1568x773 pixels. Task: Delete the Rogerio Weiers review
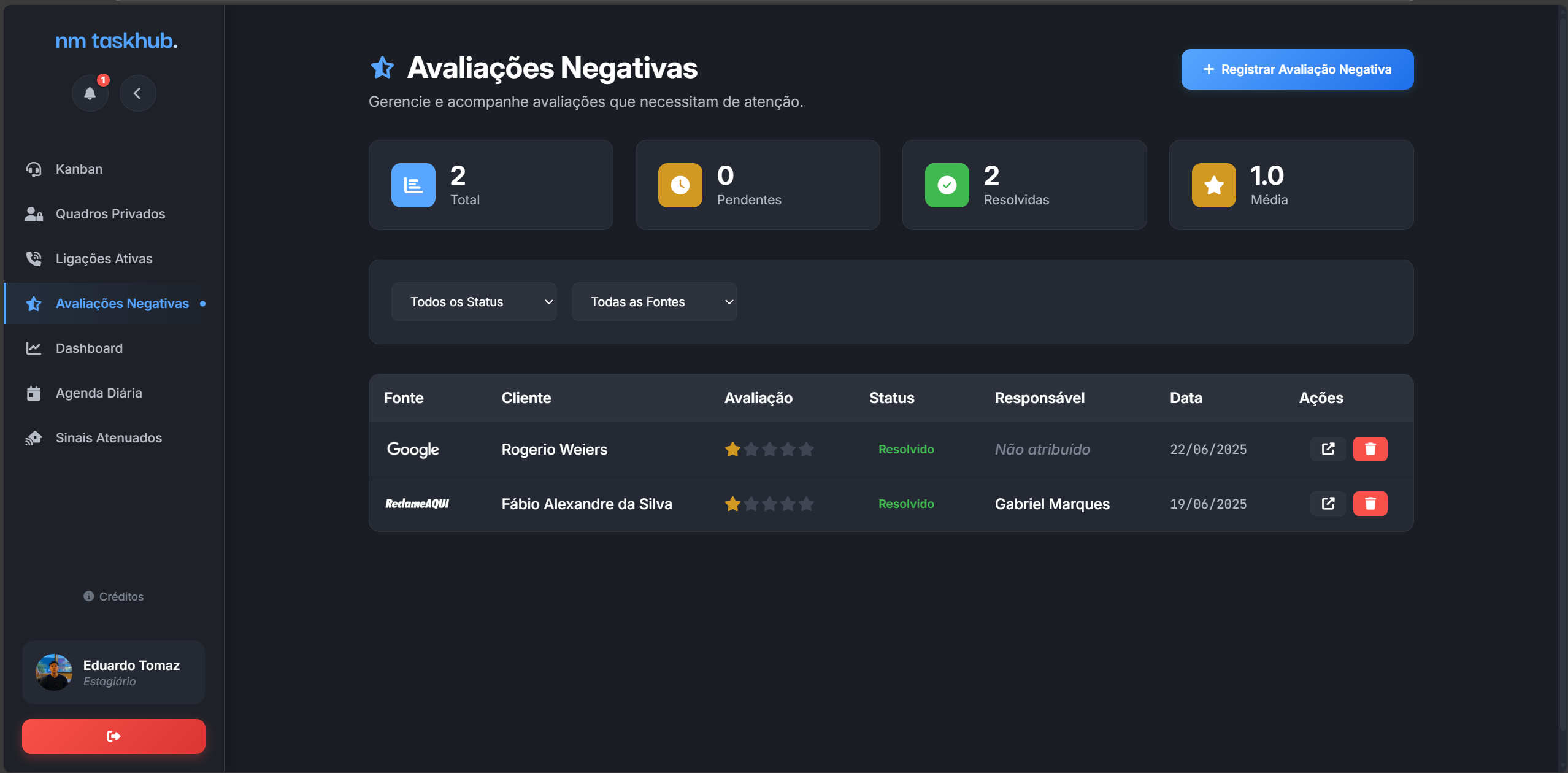[x=1370, y=449]
